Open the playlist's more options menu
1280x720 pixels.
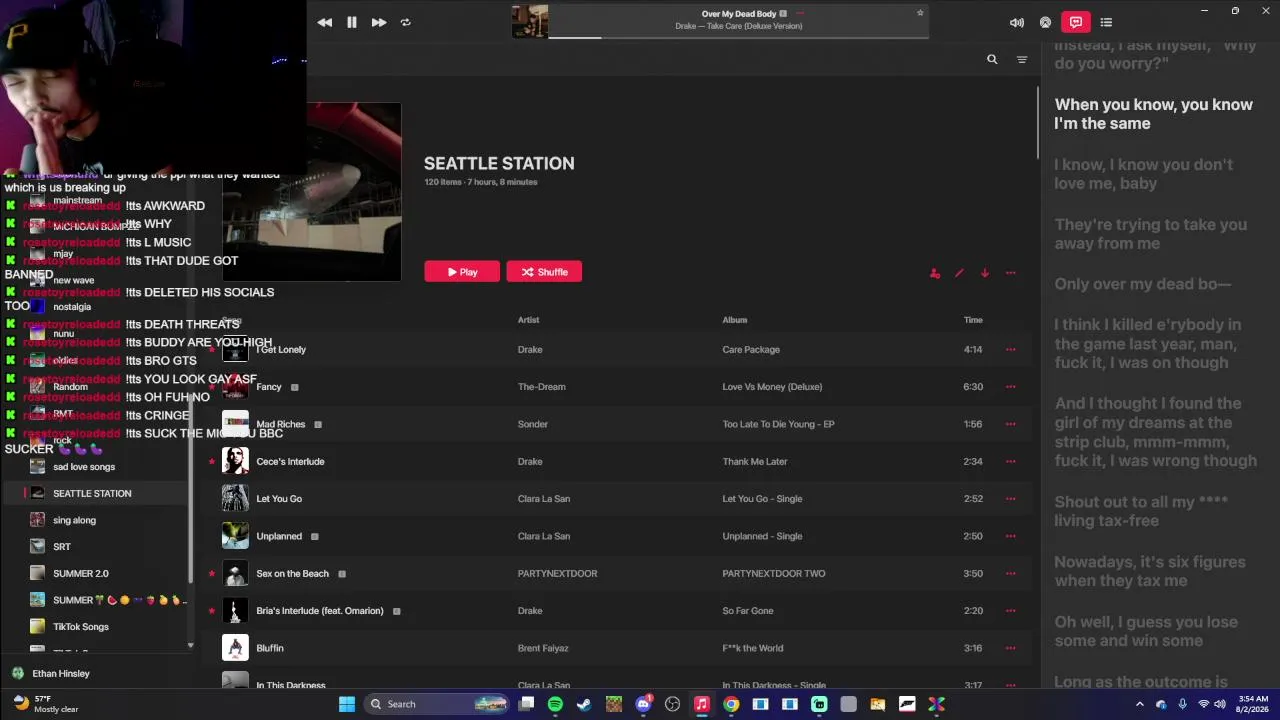1010,273
